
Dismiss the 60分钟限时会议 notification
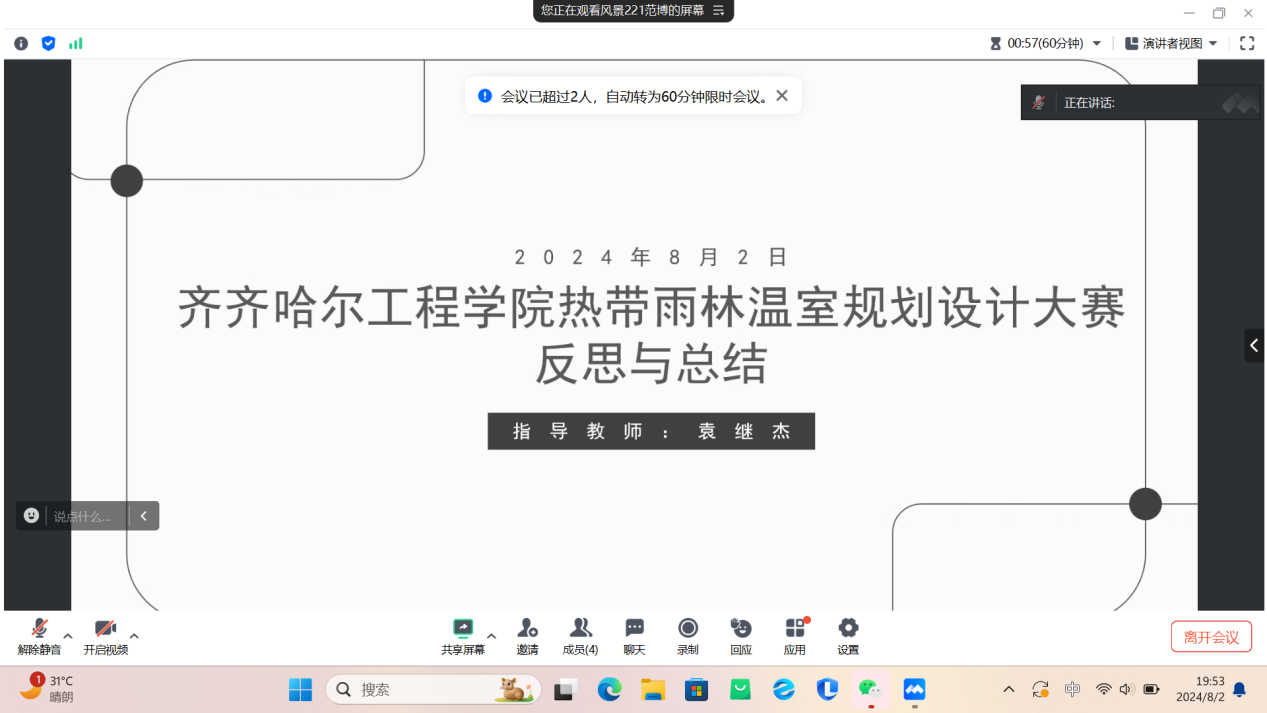click(x=782, y=96)
